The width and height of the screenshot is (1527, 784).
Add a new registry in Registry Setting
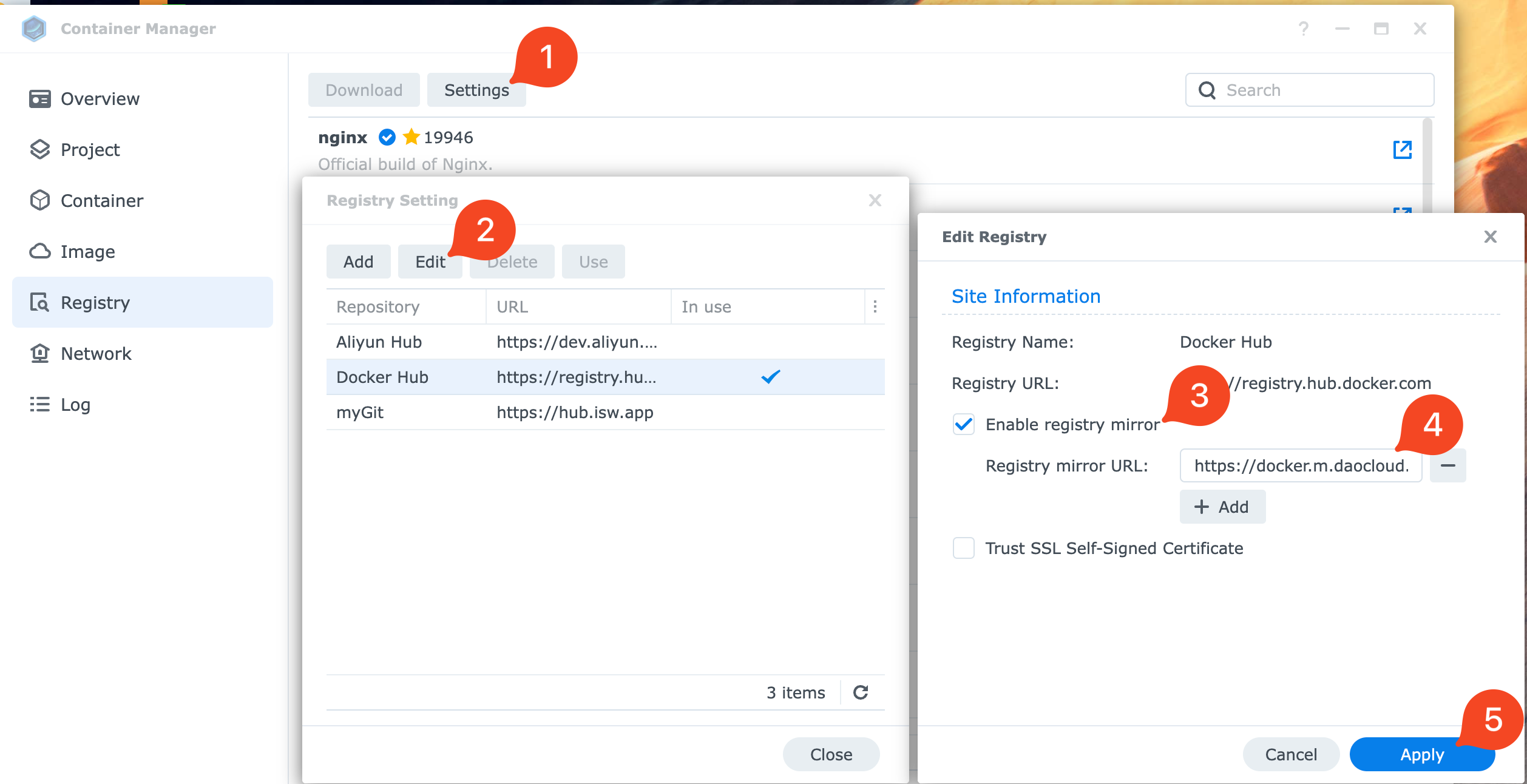pyautogui.click(x=359, y=262)
